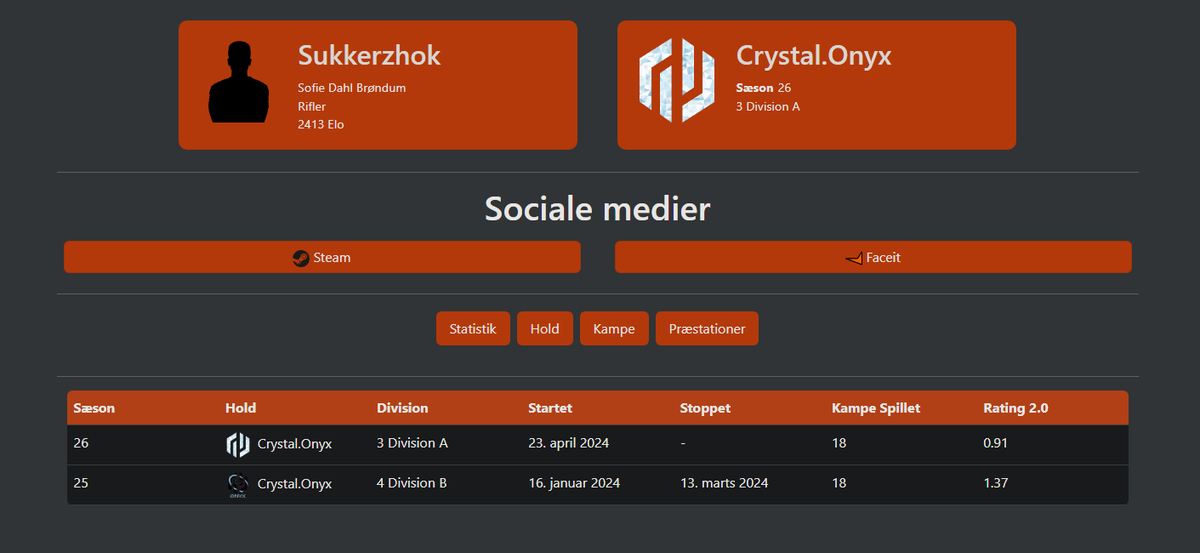Open Crystal.Onyx link in season 25 row

(295, 483)
